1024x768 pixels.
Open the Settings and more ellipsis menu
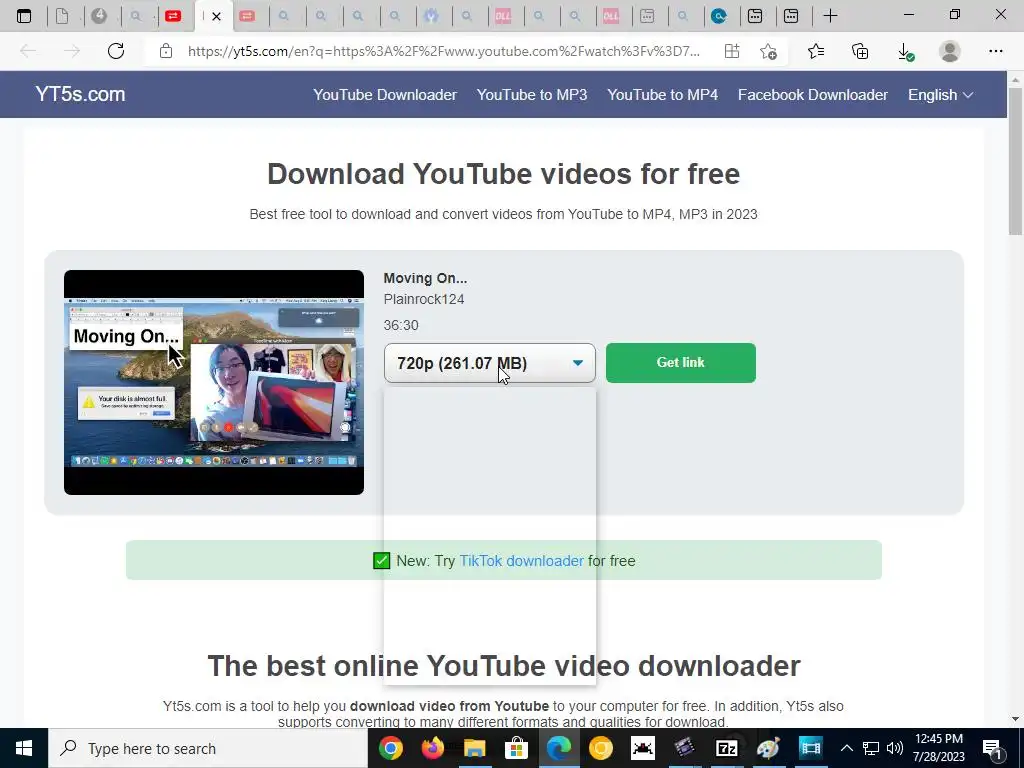[995, 51]
